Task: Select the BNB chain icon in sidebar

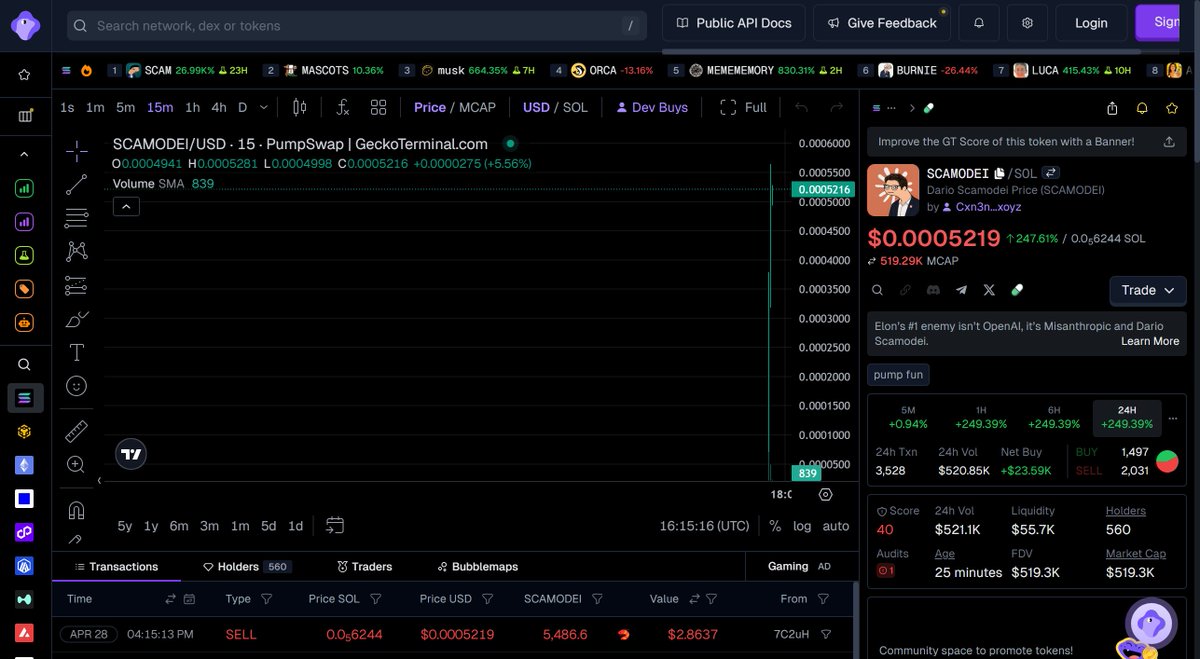Action: pos(24,431)
